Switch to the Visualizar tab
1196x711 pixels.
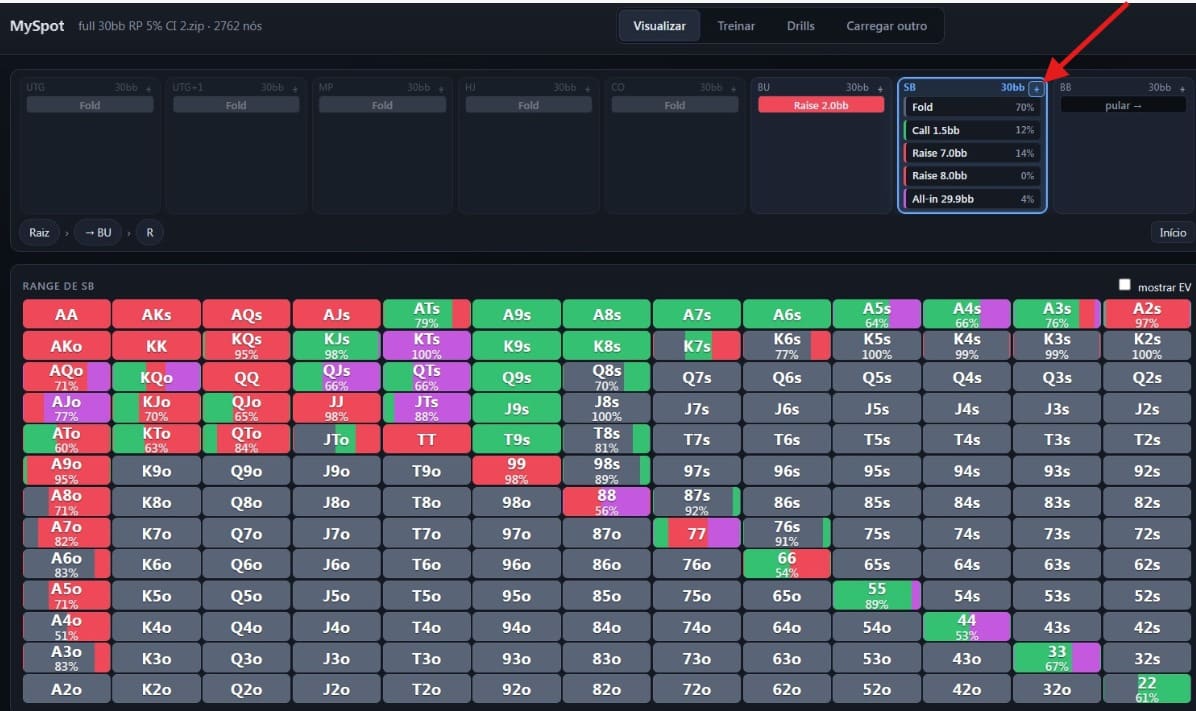click(659, 26)
